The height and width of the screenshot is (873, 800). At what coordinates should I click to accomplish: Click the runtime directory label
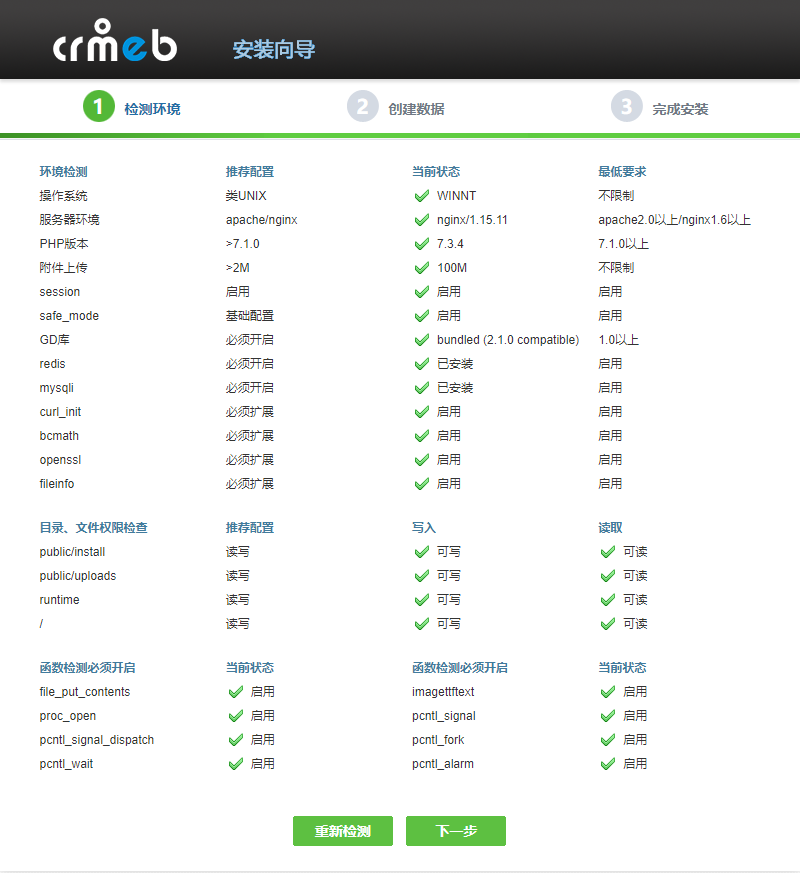point(60,600)
